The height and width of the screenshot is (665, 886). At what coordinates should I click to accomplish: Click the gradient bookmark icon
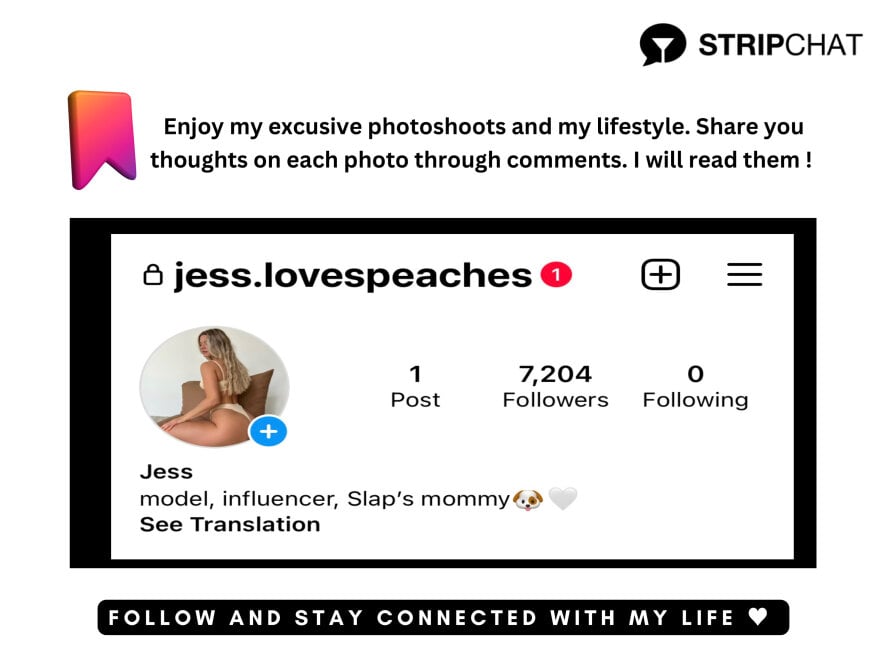(102, 140)
